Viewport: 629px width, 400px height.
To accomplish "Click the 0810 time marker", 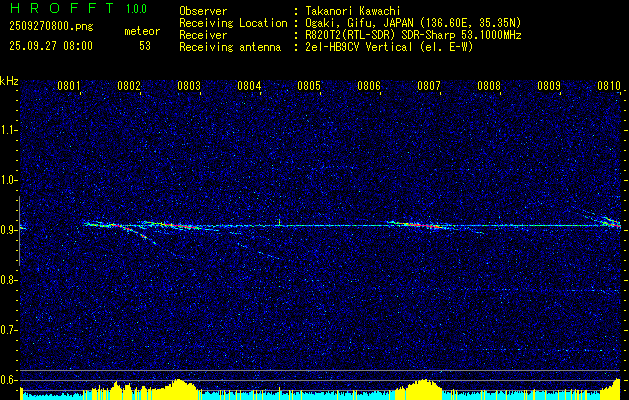I will (609, 85).
